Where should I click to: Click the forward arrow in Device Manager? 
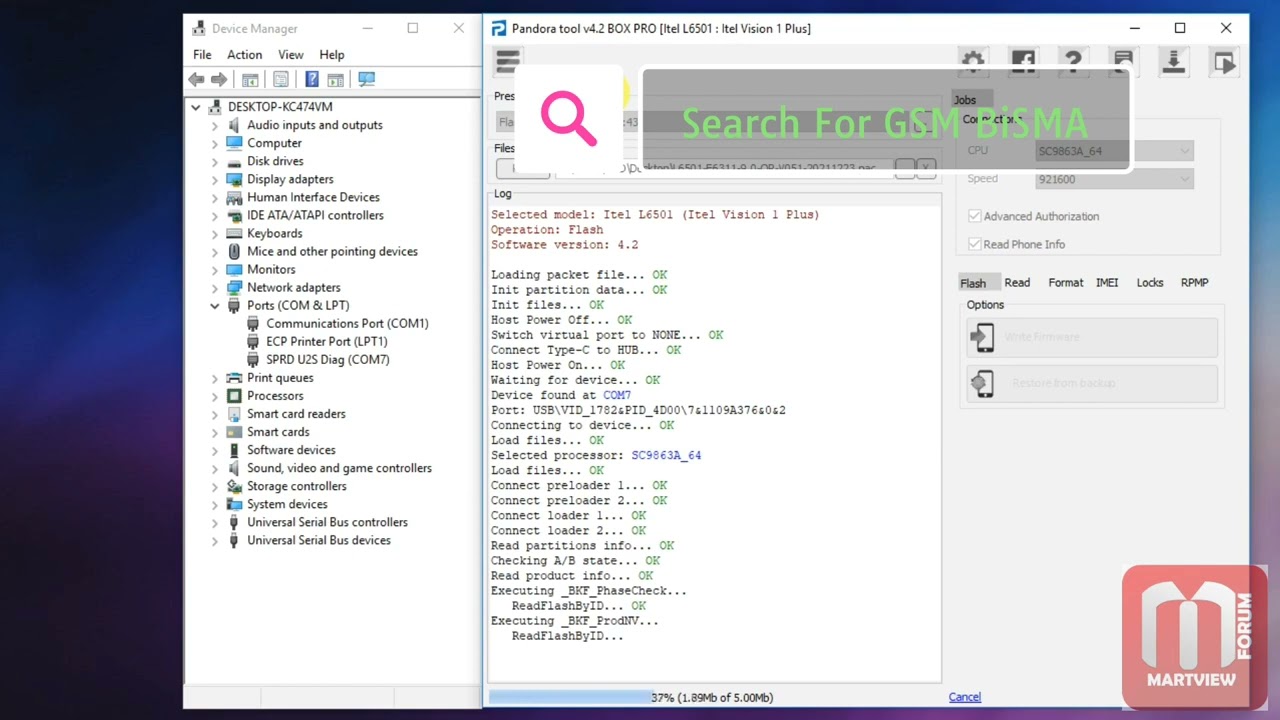pos(218,79)
